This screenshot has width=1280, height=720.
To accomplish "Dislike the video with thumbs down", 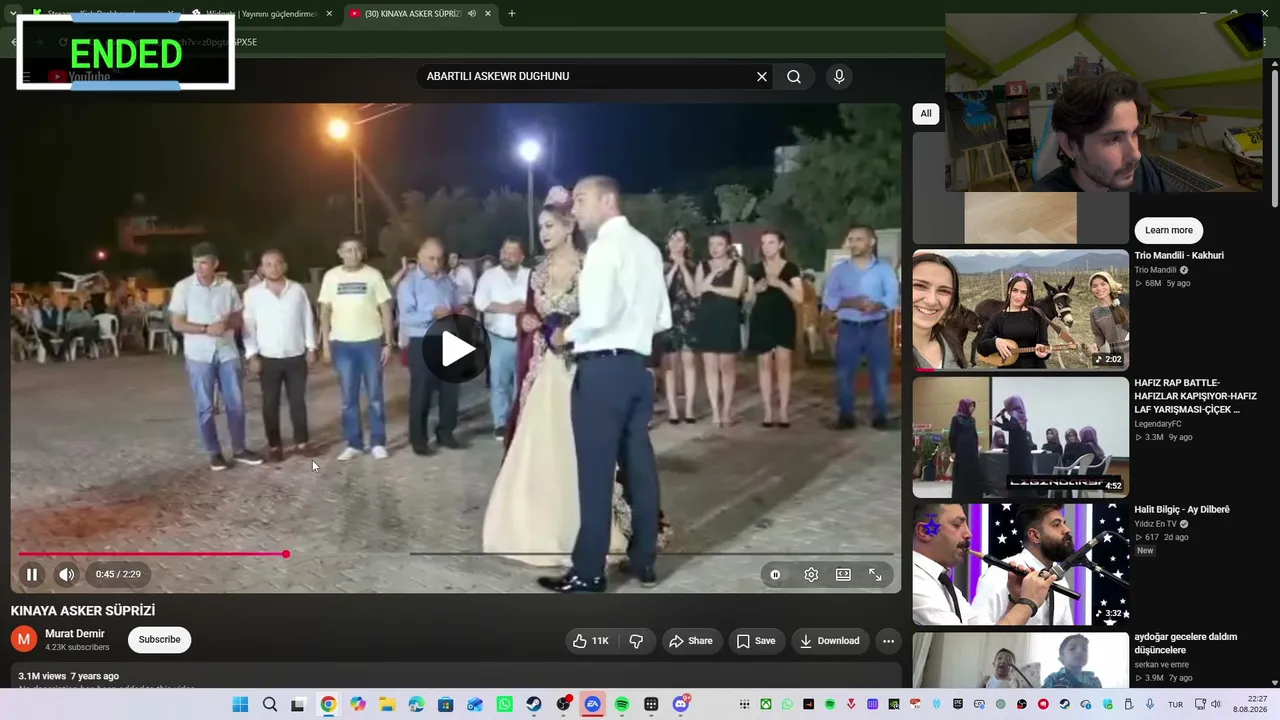I will point(636,641).
